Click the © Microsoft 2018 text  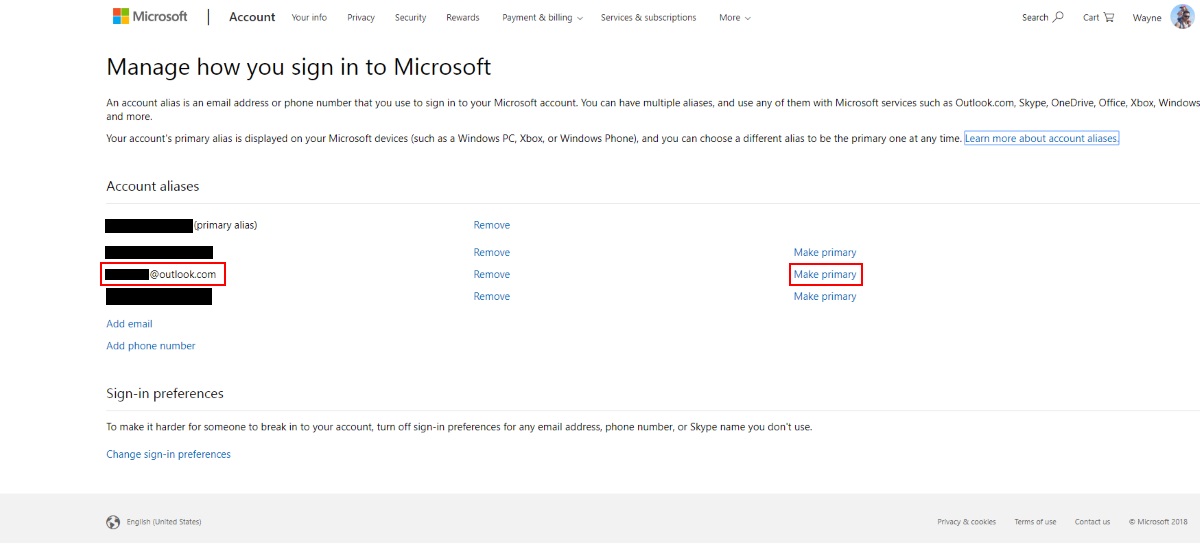point(1160,522)
